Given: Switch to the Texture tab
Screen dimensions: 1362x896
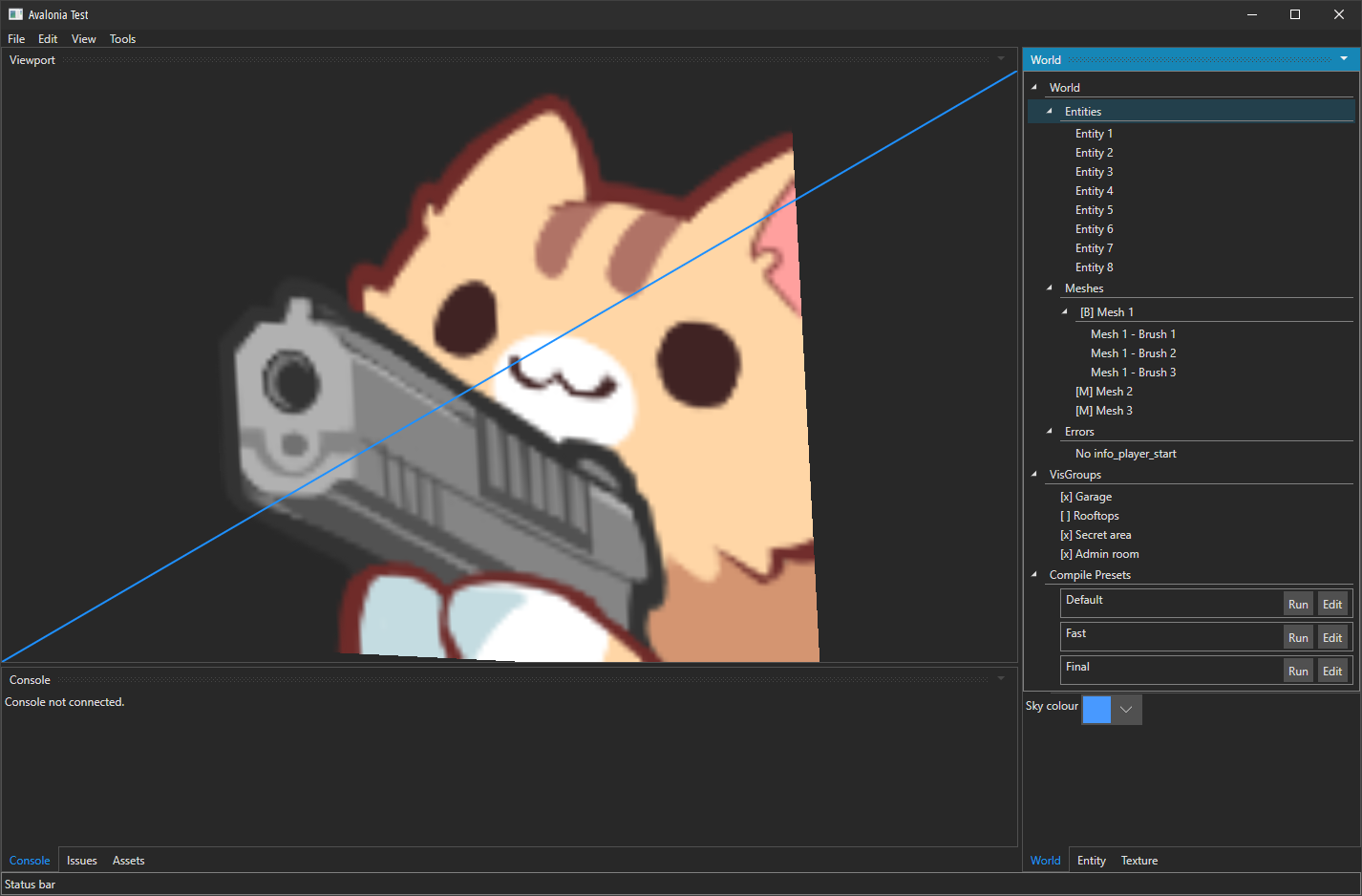Looking at the screenshot, I should (1139, 861).
